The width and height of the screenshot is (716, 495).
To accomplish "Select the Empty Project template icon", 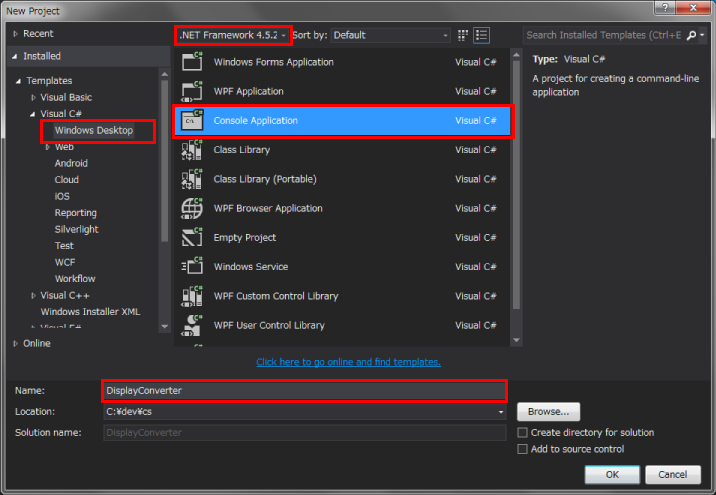I will (192, 237).
